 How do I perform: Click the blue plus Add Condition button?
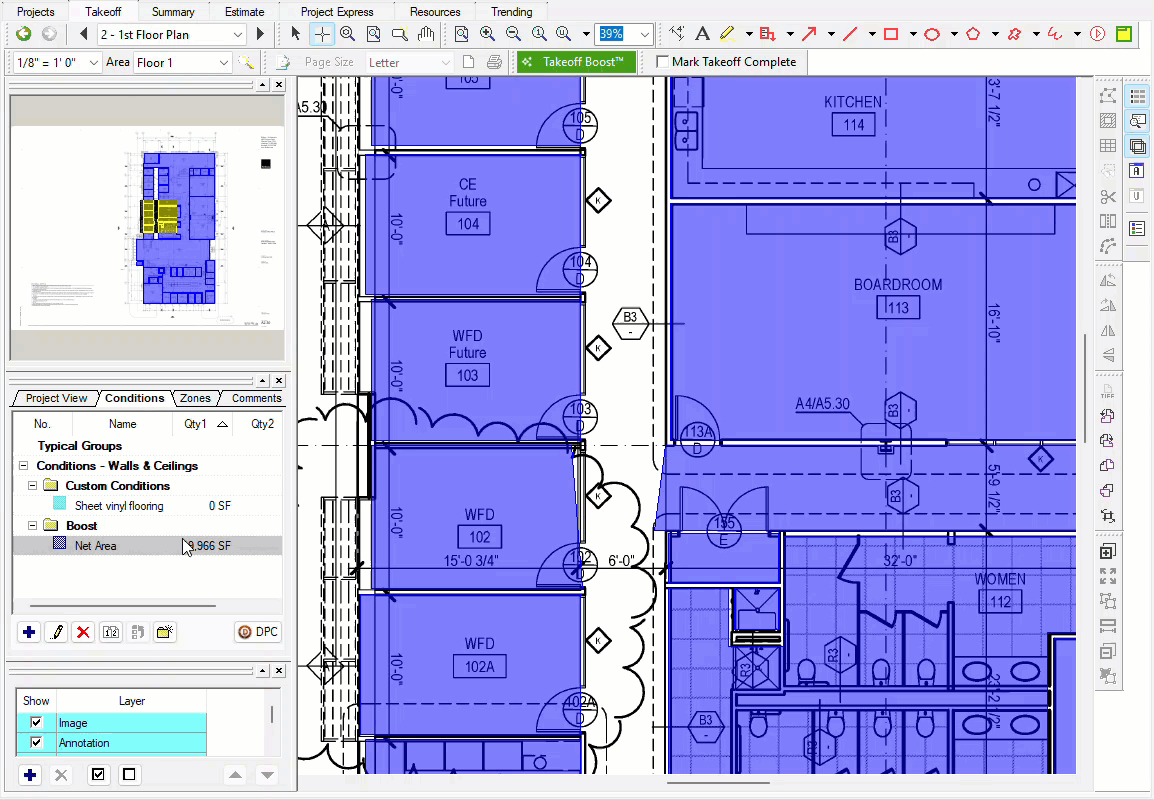[x=29, y=632]
